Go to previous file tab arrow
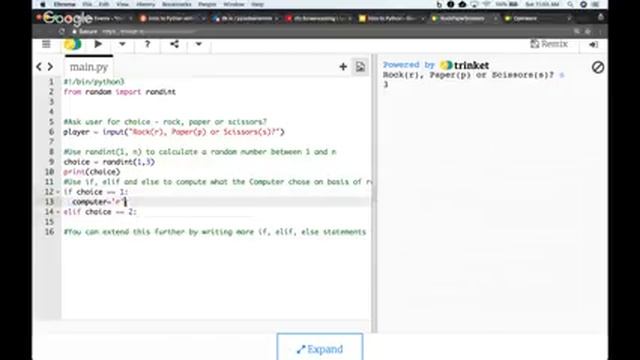This screenshot has width=640, height=360. coord(39,66)
